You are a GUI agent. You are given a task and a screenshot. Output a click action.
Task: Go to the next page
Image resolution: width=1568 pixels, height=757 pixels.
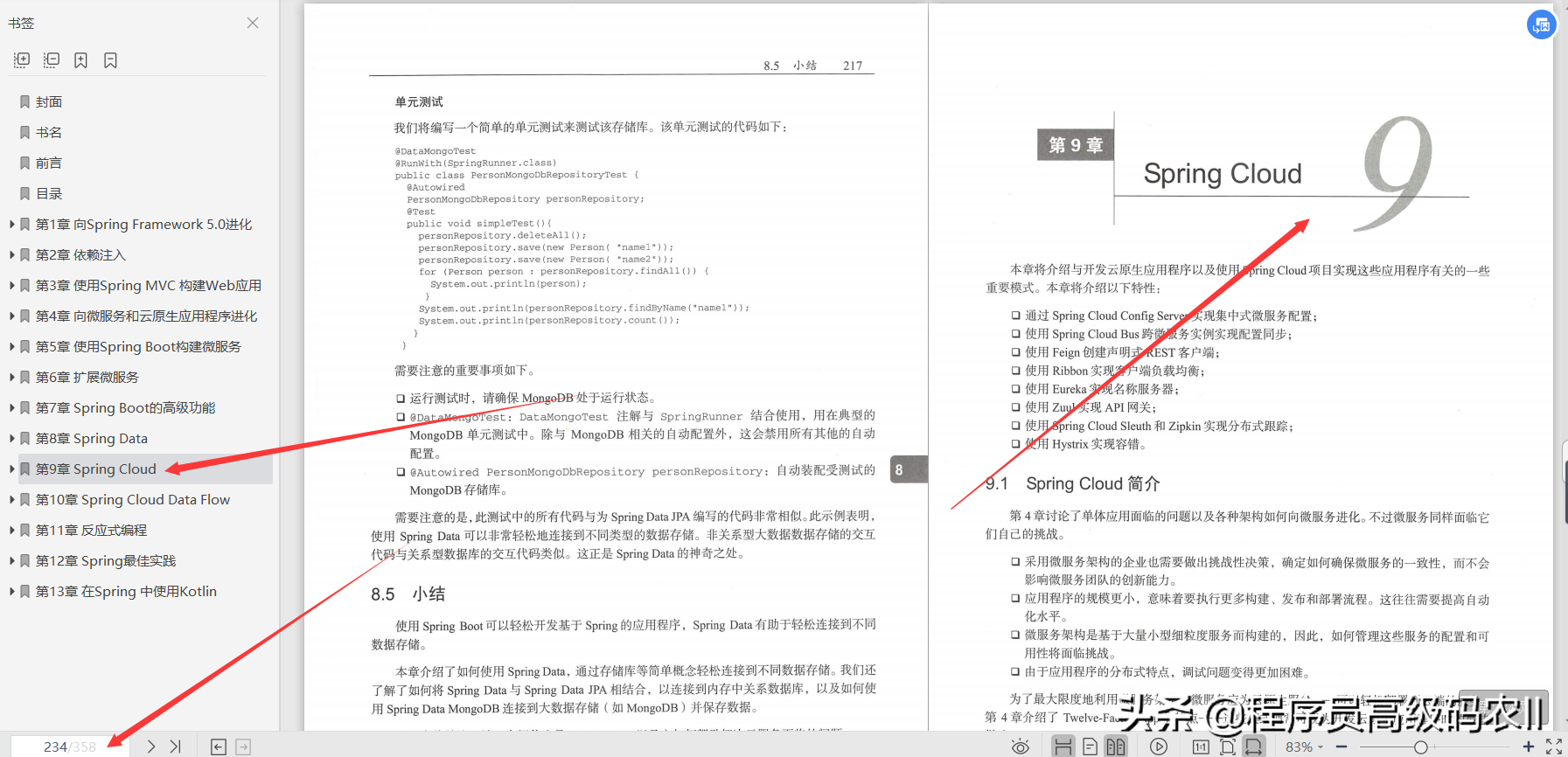point(151,747)
